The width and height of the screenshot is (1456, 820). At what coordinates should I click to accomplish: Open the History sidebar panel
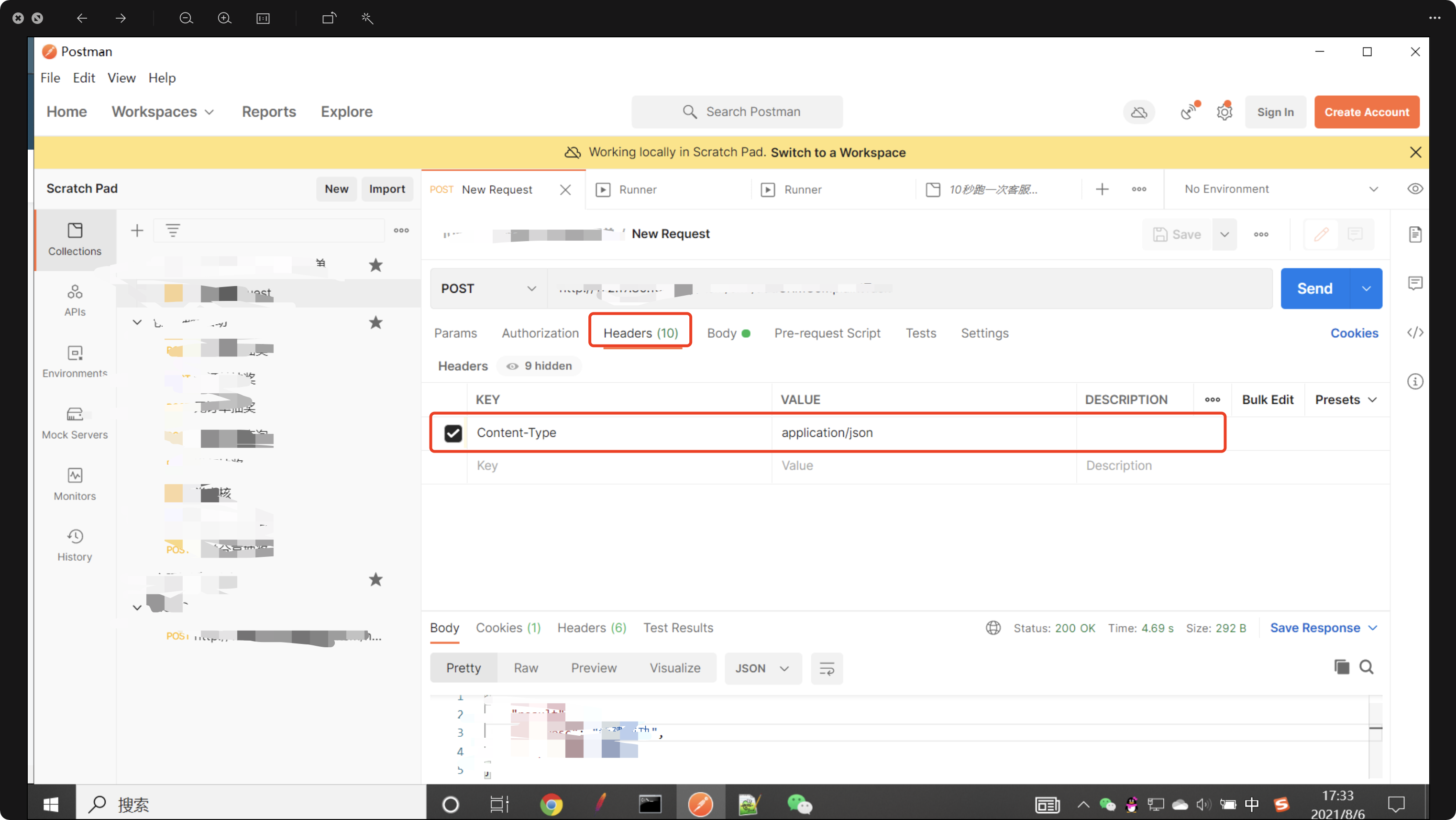tap(75, 545)
